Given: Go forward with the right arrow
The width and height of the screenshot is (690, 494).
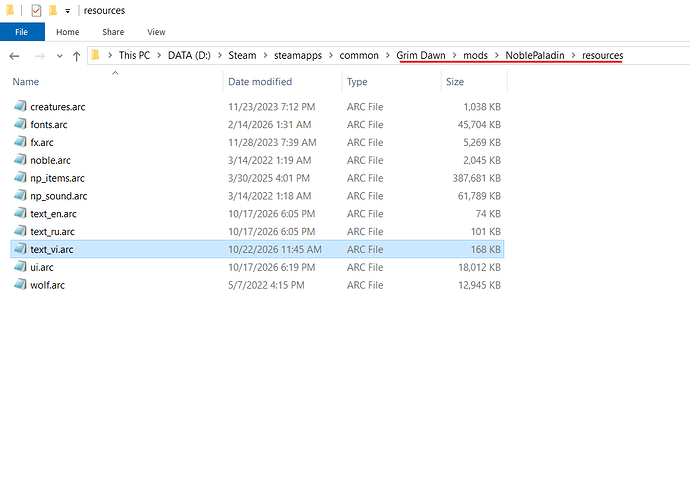Looking at the screenshot, I should (x=40, y=56).
